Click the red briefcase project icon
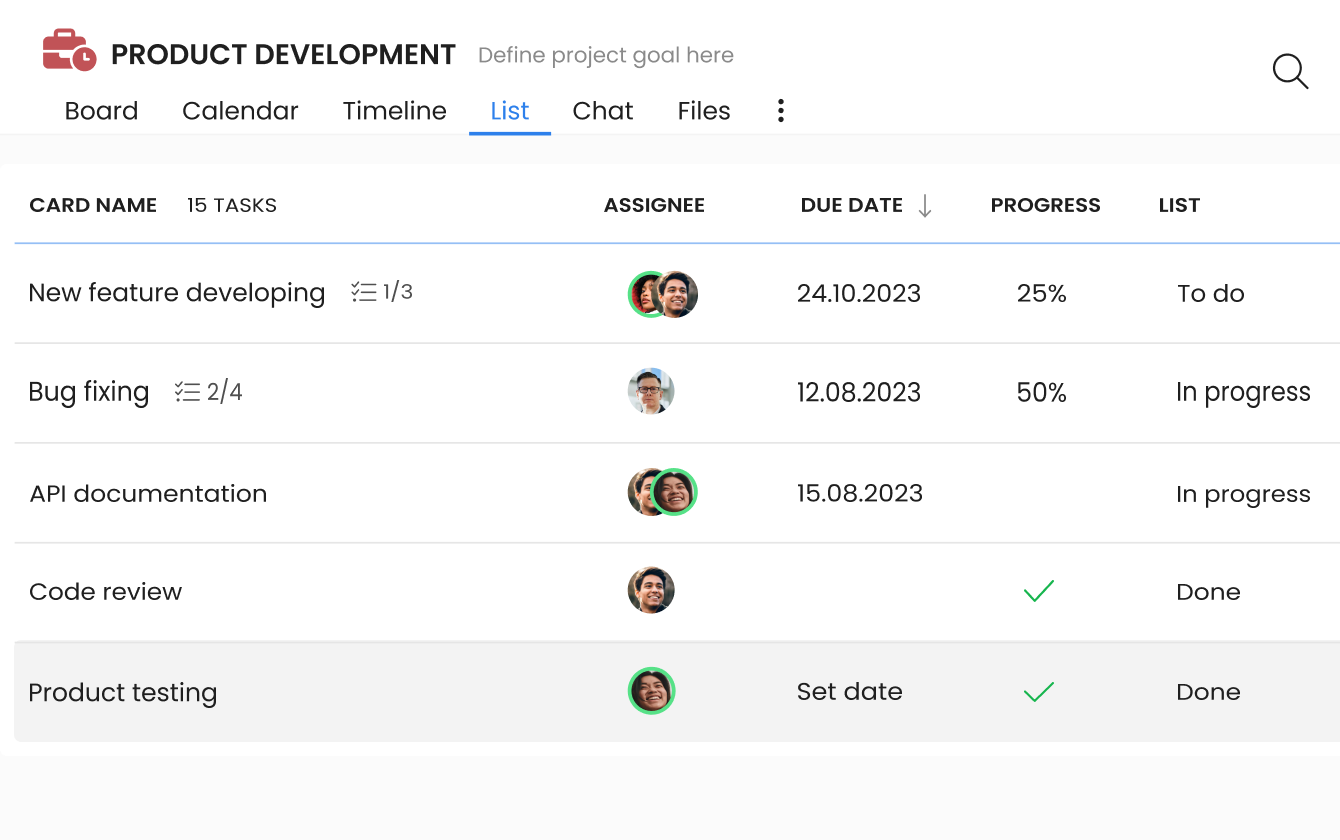The image size is (1340, 840). [69, 51]
